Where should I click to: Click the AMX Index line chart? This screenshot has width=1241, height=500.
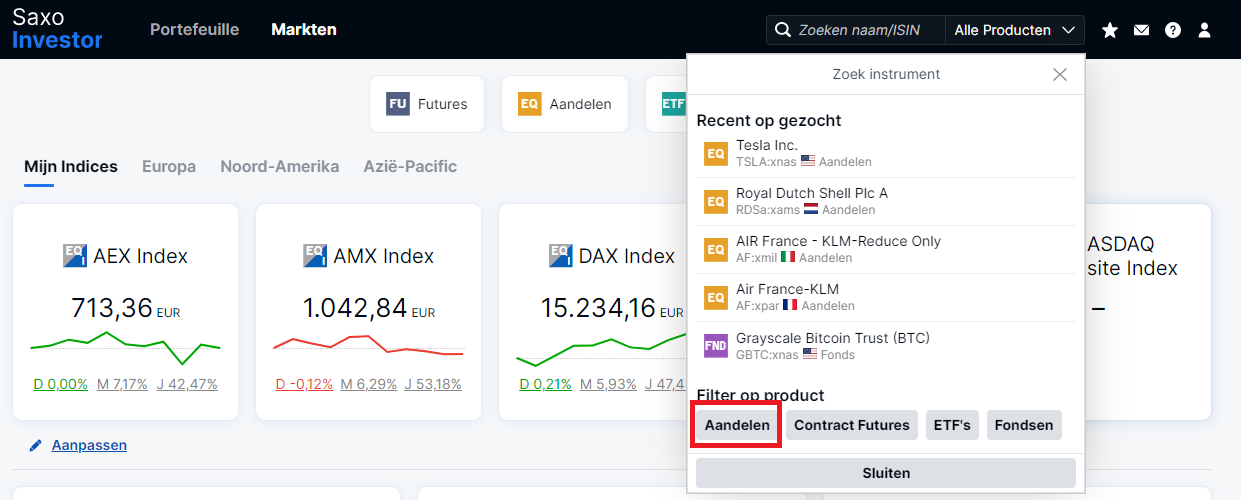coord(368,346)
